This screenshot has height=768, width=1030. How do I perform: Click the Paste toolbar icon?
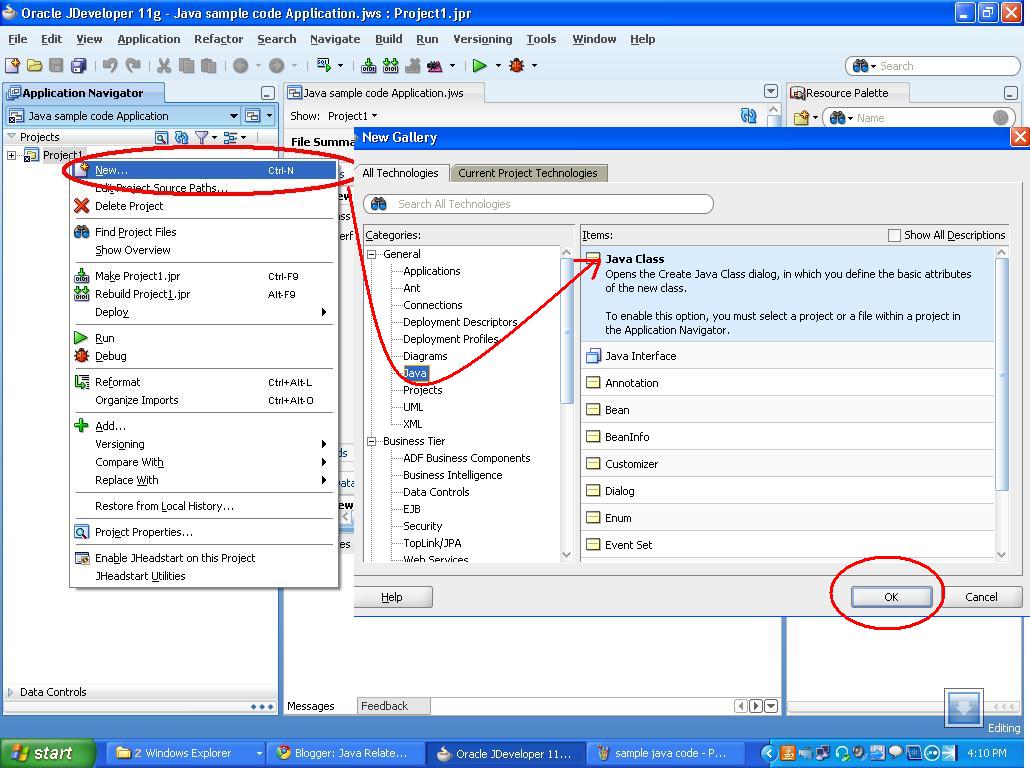(208, 66)
